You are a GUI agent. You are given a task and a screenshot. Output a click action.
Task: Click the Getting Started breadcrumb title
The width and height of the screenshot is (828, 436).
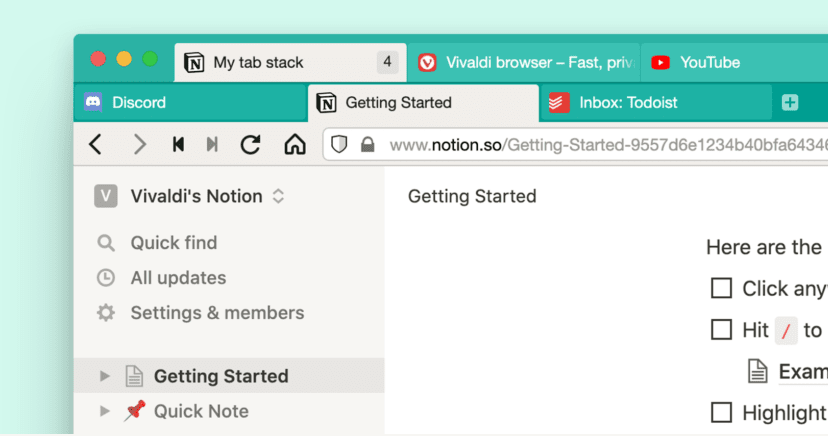pos(472,196)
